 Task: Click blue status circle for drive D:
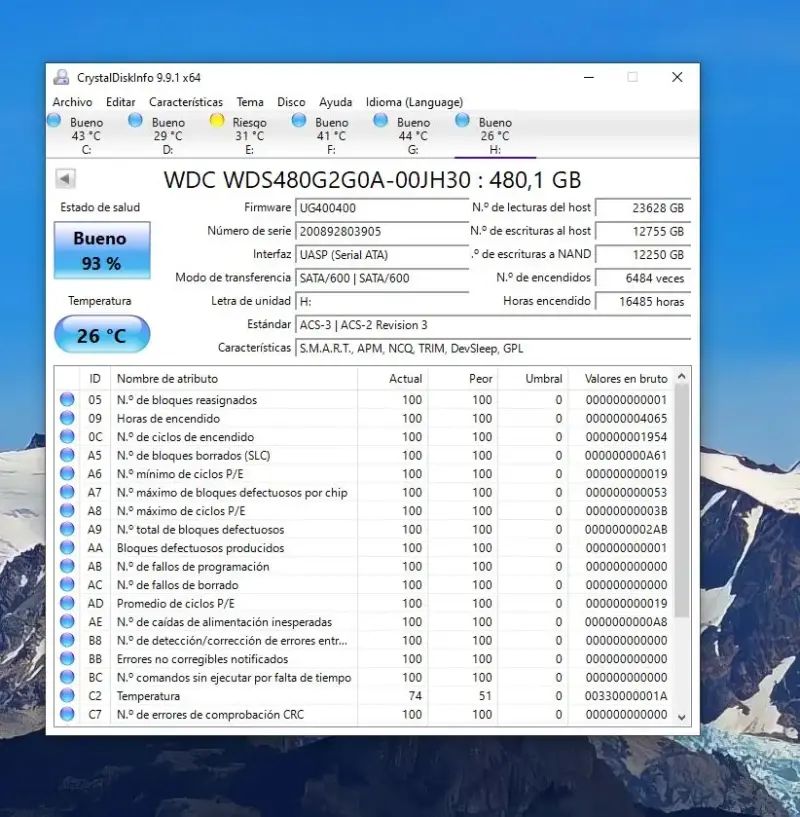click(135, 120)
